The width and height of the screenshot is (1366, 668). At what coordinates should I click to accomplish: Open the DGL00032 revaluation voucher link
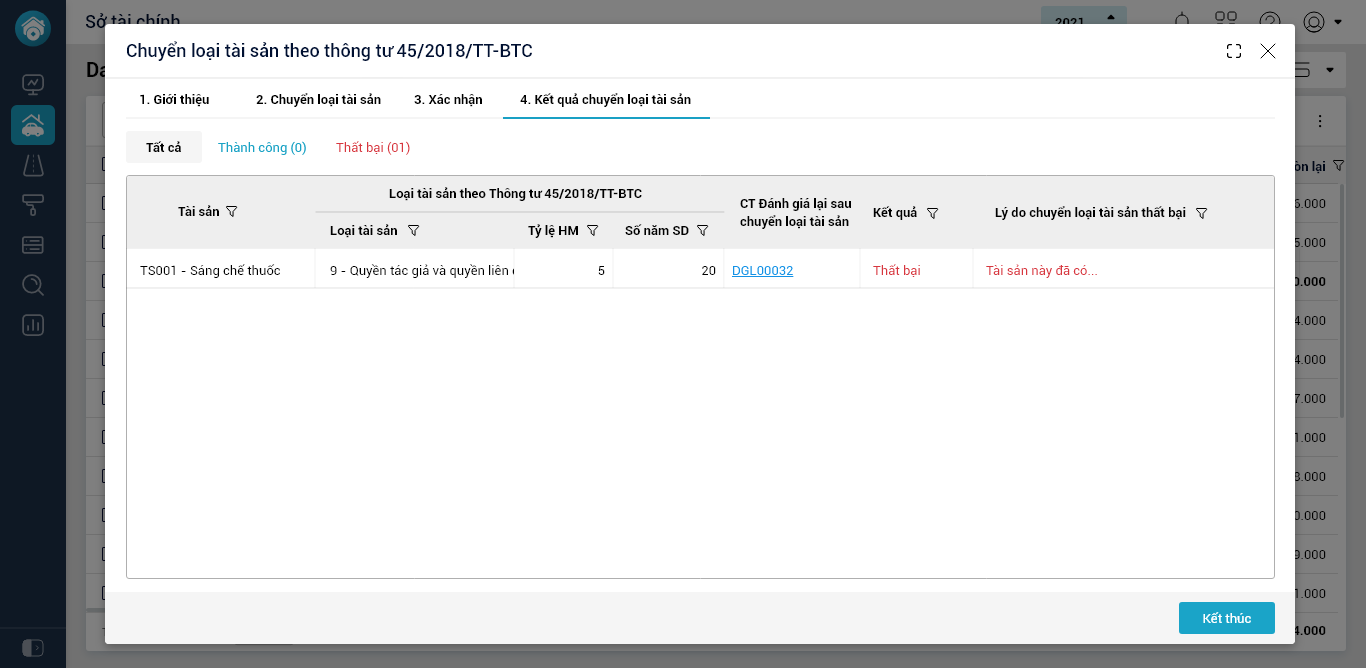tap(762, 270)
